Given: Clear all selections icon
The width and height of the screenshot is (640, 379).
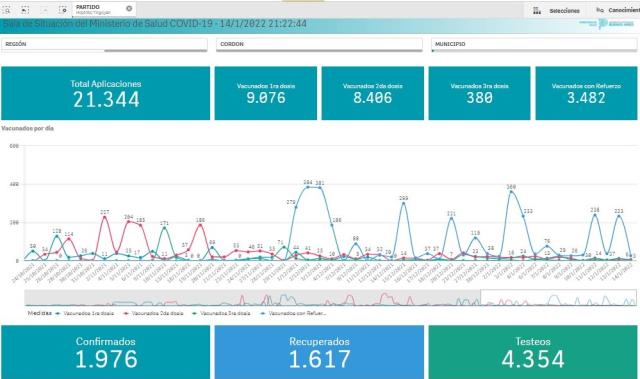Looking at the screenshot, I should [x=62, y=10].
